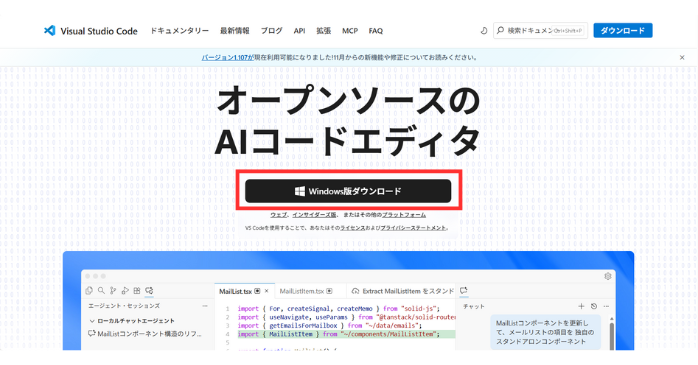
Task: Switch to Extract MailListItem tab
Action: (401, 291)
